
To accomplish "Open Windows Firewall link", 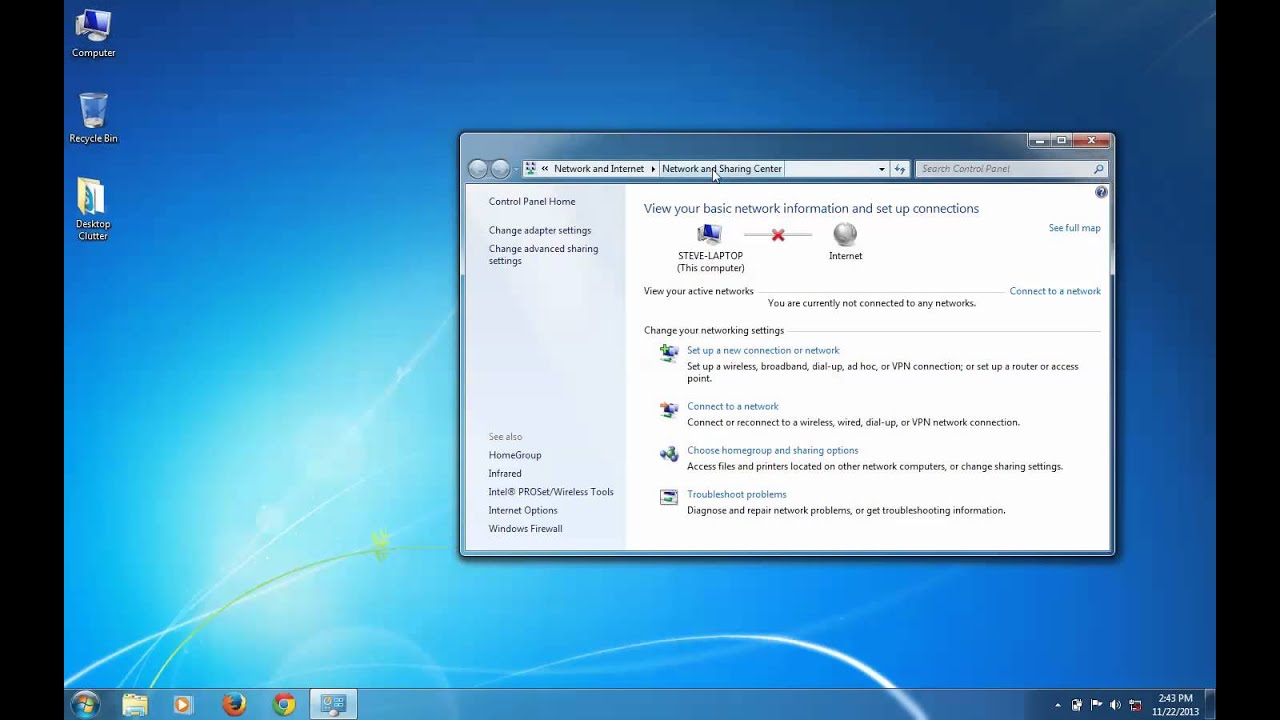I will (x=525, y=529).
